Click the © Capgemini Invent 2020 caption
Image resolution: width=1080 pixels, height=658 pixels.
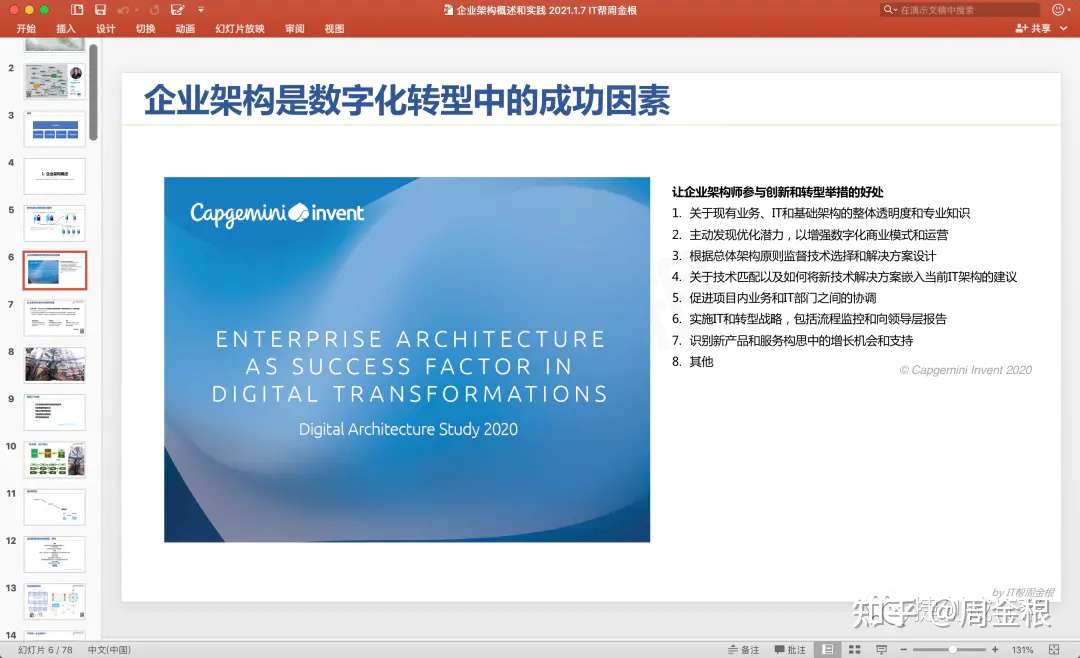966,370
